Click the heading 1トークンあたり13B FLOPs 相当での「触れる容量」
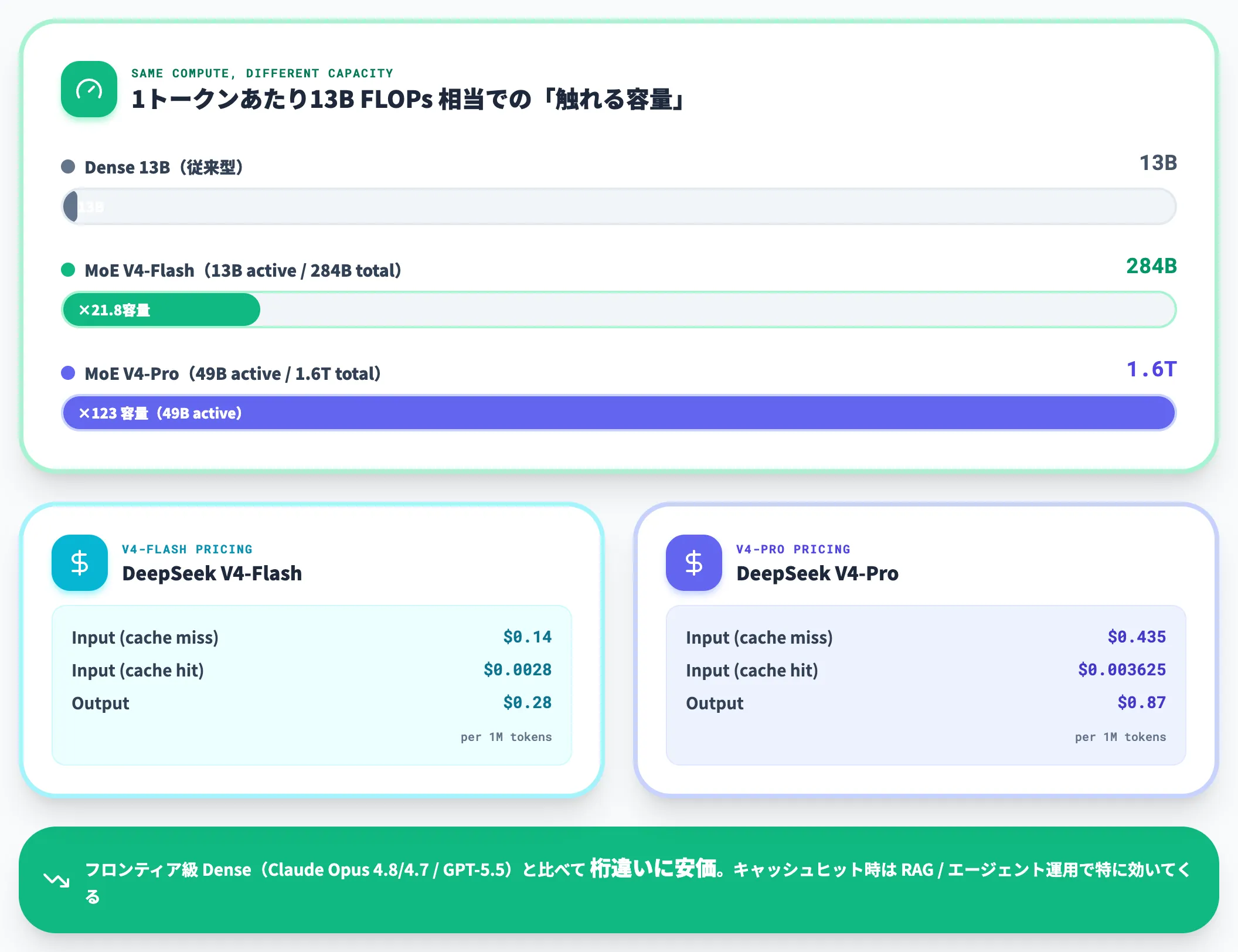Screen dimensions: 1238x952 [409, 99]
